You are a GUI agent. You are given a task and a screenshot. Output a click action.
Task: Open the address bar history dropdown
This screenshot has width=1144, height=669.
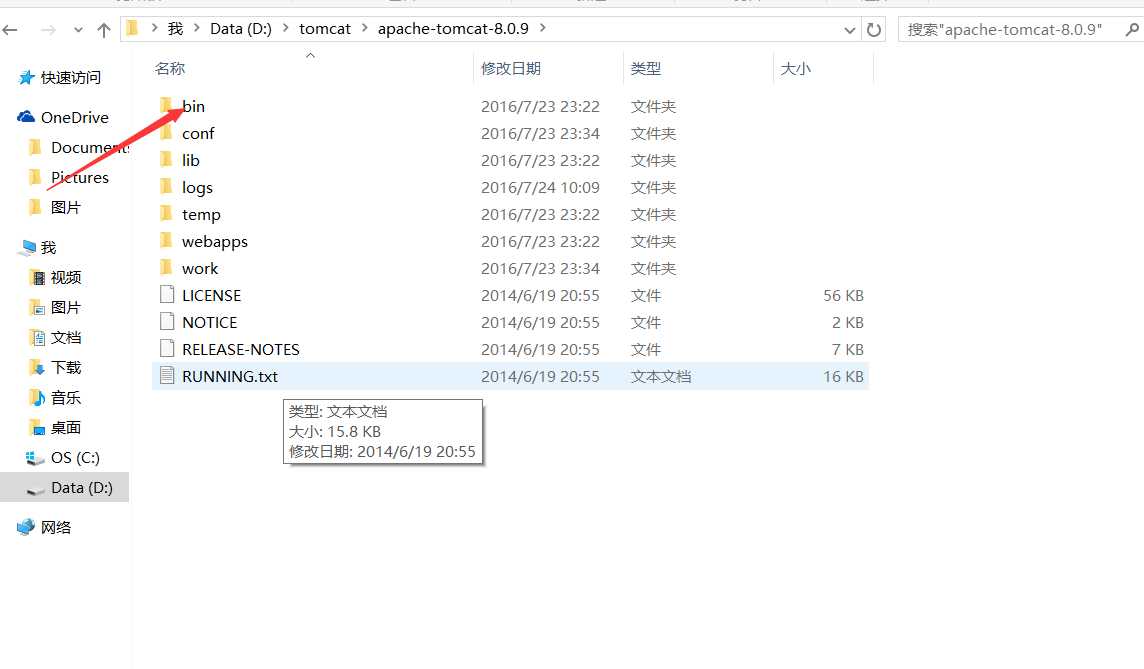(849, 31)
